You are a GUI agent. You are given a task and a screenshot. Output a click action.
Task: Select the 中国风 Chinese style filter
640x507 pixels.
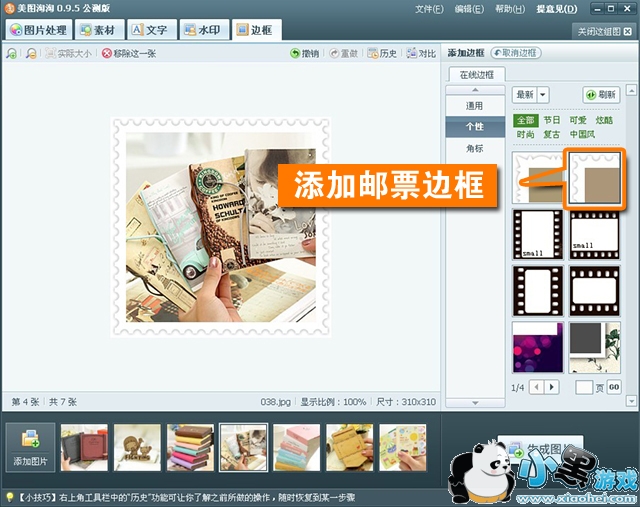(x=583, y=134)
